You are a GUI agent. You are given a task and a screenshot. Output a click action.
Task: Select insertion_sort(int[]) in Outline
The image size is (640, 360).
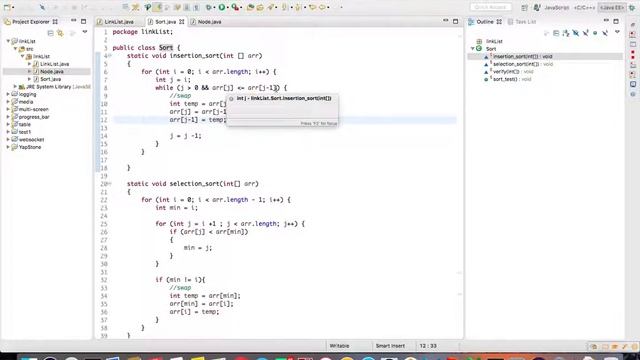pos(522,56)
